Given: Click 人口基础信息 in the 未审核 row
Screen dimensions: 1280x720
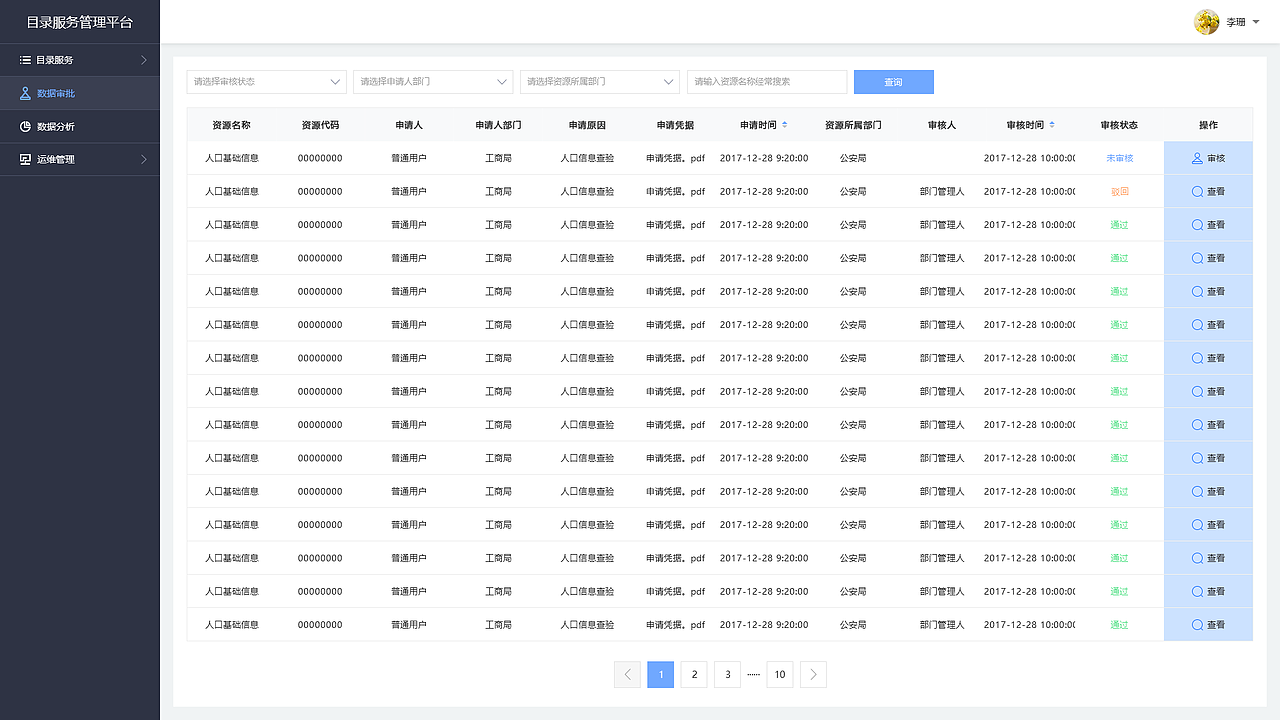Looking at the screenshot, I should coord(232,158).
